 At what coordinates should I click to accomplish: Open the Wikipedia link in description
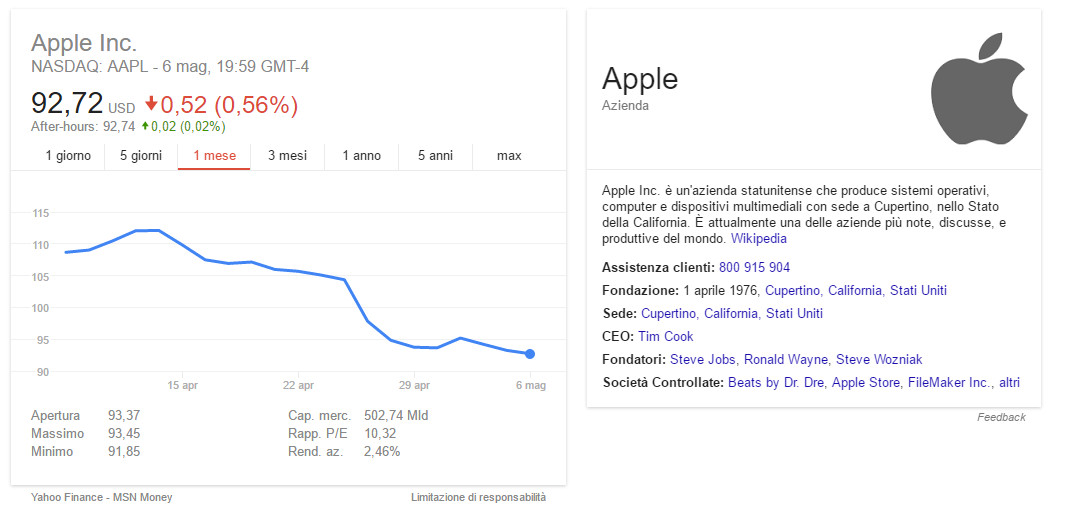(x=758, y=239)
